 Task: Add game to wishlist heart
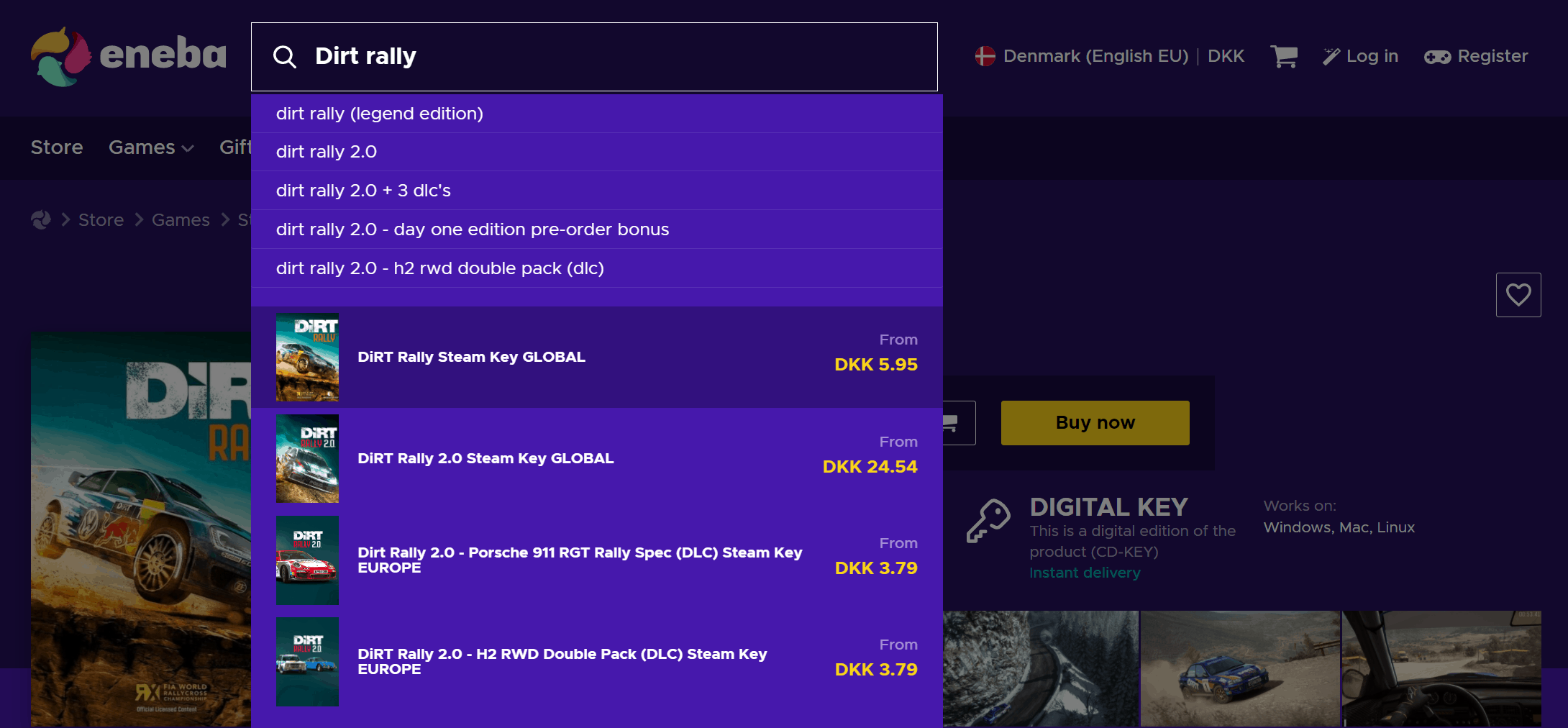coord(1518,295)
